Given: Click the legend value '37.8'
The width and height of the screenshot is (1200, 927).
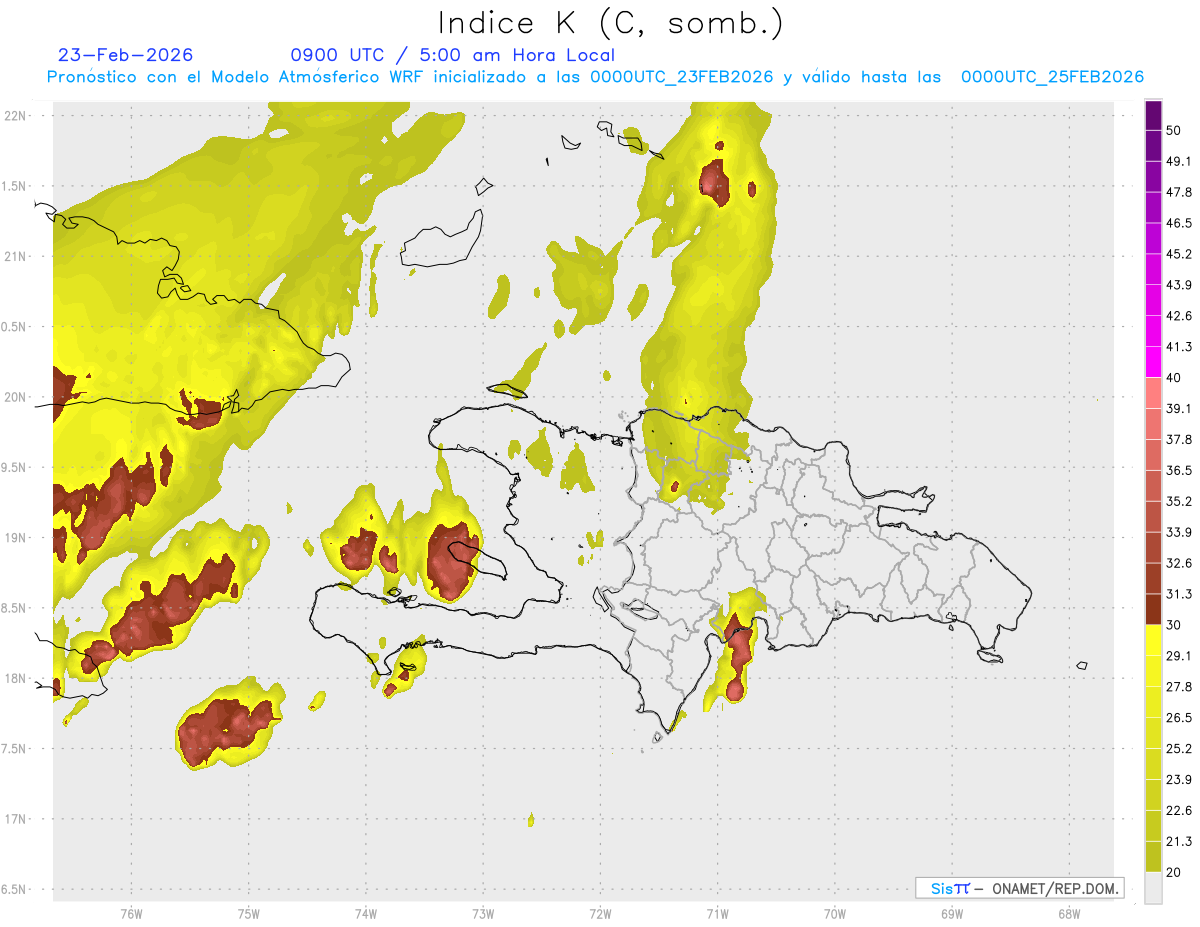Looking at the screenshot, I should click(1179, 439).
